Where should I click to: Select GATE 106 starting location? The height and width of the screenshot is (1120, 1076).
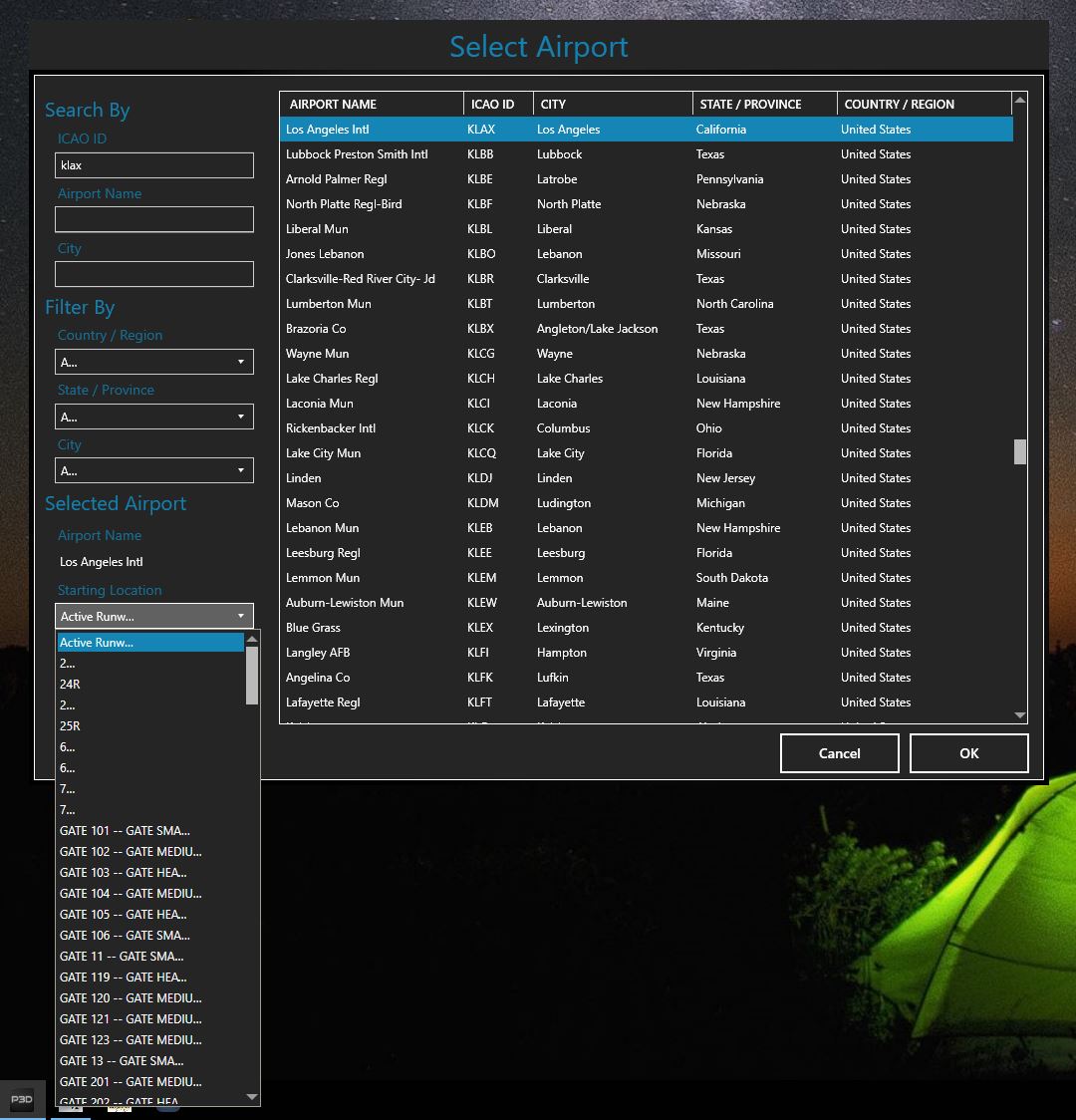pos(149,935)
